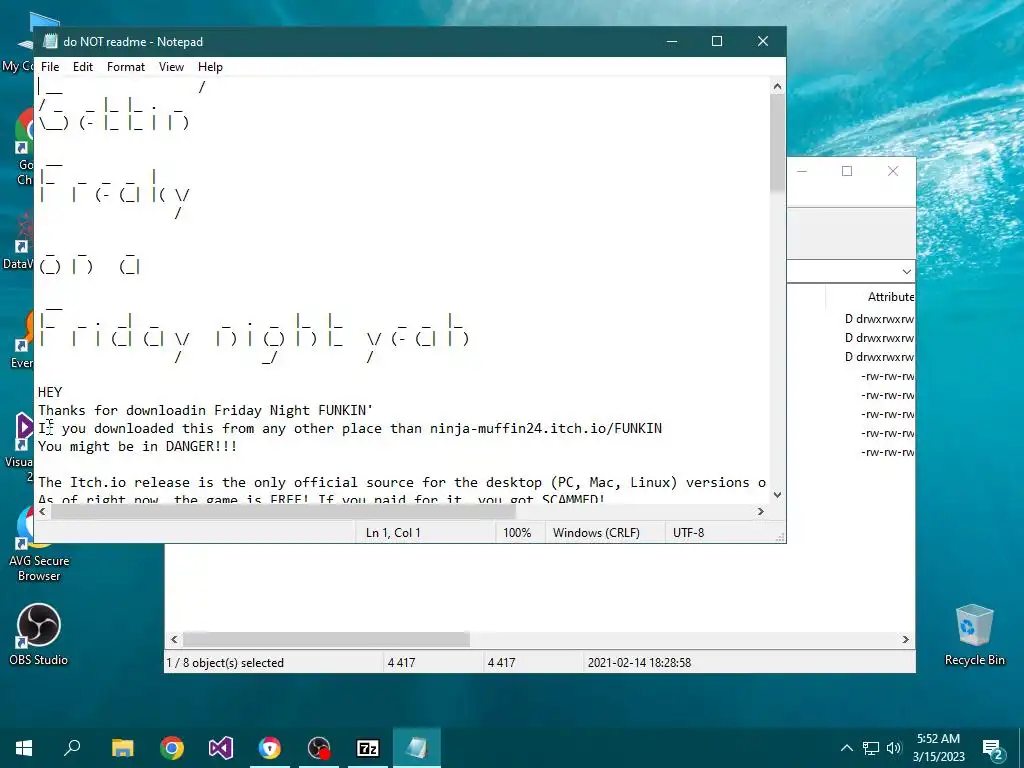The width and height of the screenshot is (1024, 768).
Task: Click the Ln 1, Col 1 status entry
Action: (393, 533)
